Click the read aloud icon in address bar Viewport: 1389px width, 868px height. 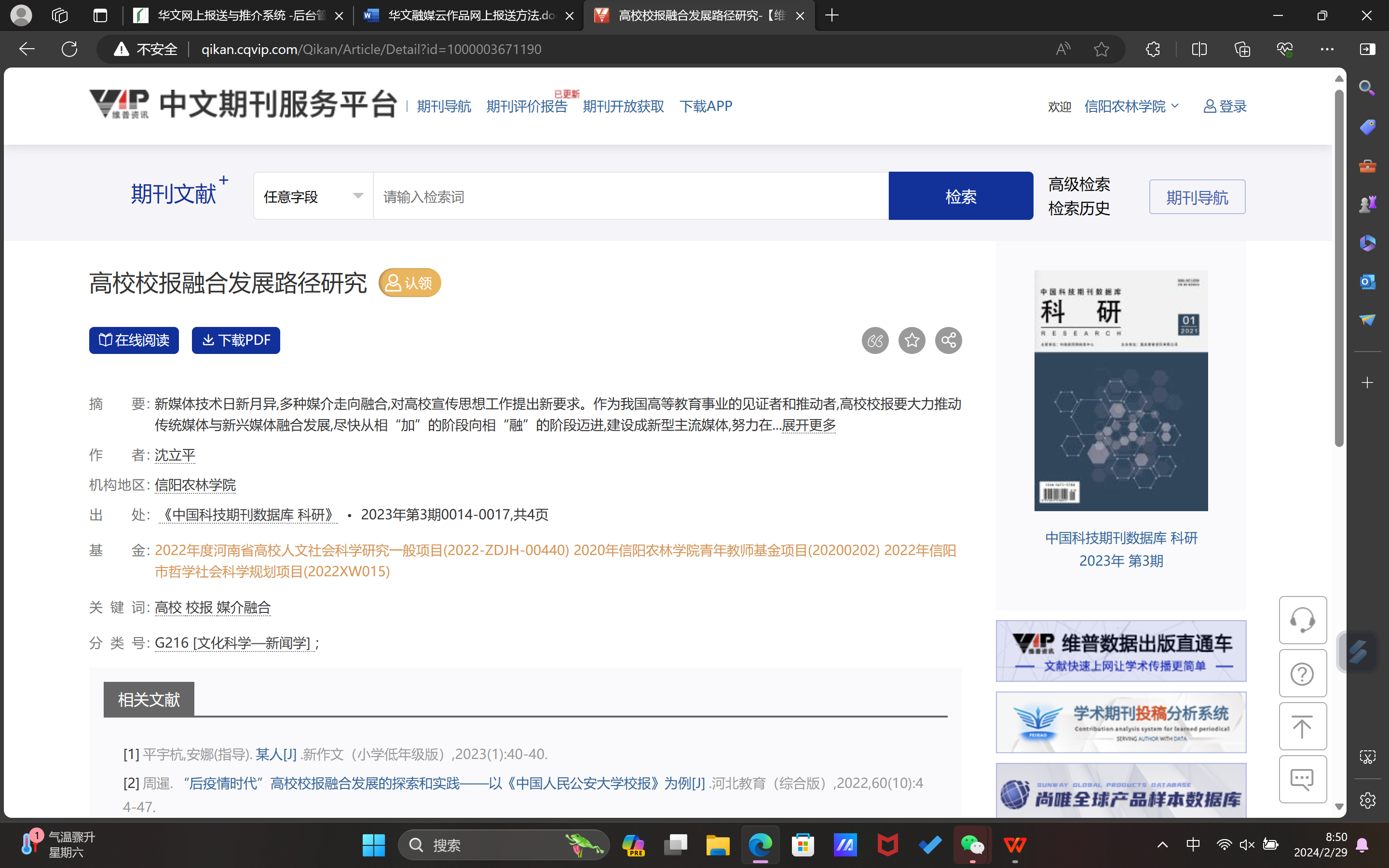(x=1062, y=49)
